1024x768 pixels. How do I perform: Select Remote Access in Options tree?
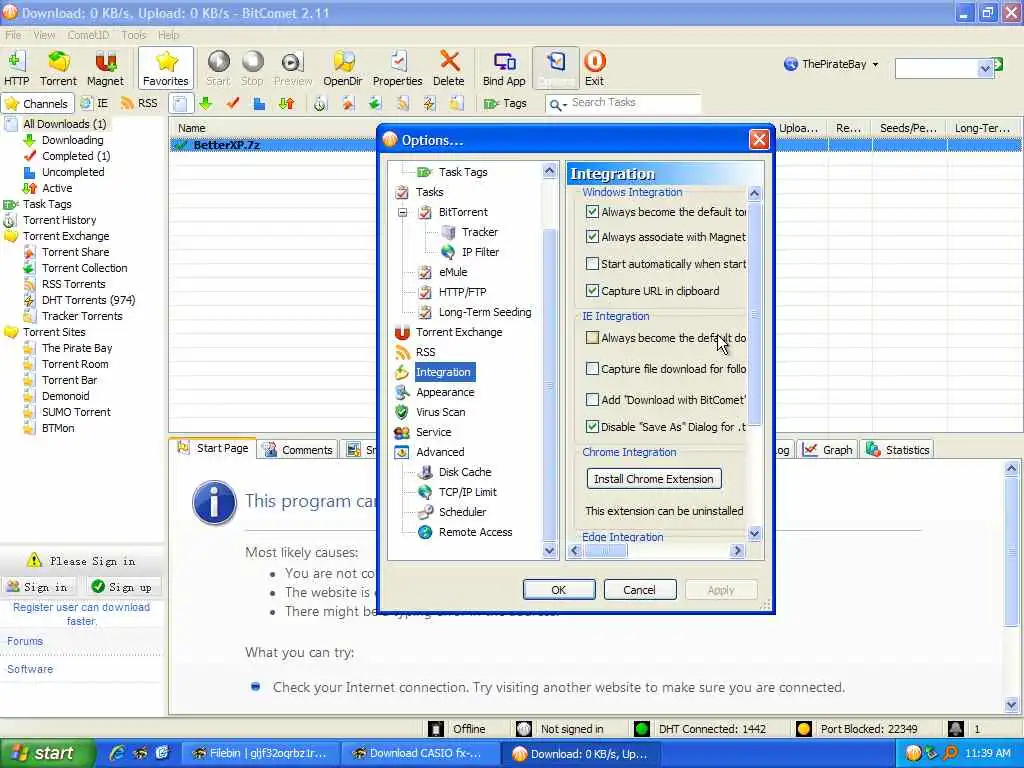coord(475,532)
